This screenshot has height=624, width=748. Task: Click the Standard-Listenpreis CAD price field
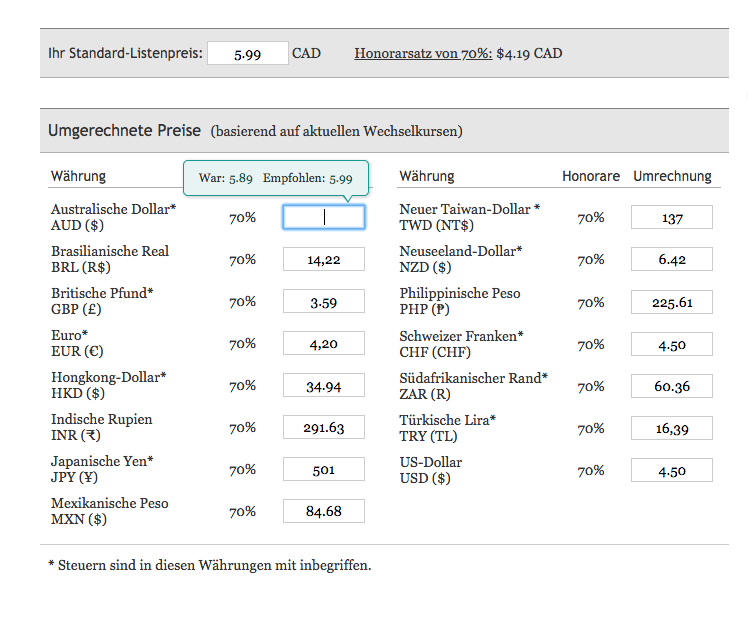click(x=247, y=54)
